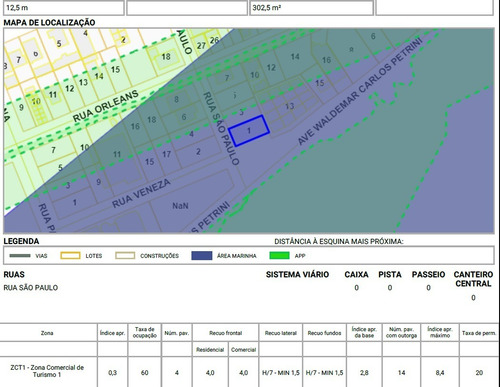Click the Zona column header
The height and width of the screenshot is (387, 500).
pos(47,333)
